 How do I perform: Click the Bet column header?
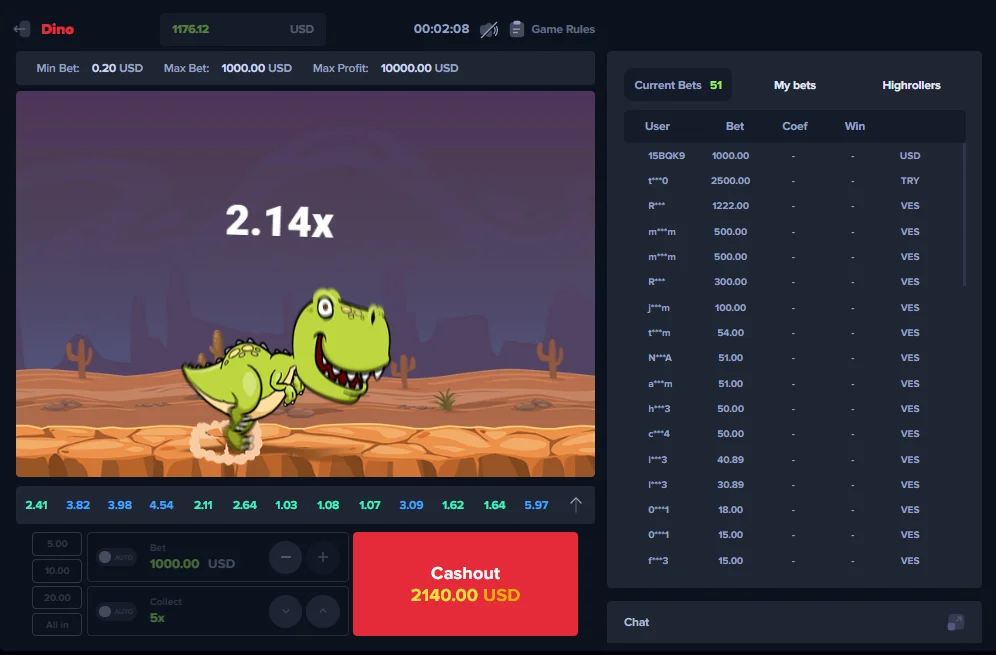[x=734, y=126]
